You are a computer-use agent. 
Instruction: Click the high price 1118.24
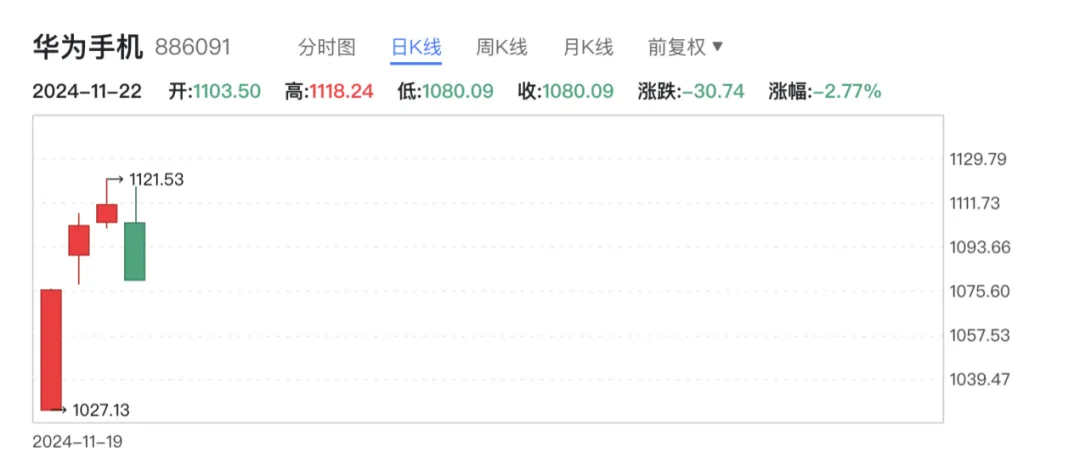pyautogui.click(x=340, y=92)
